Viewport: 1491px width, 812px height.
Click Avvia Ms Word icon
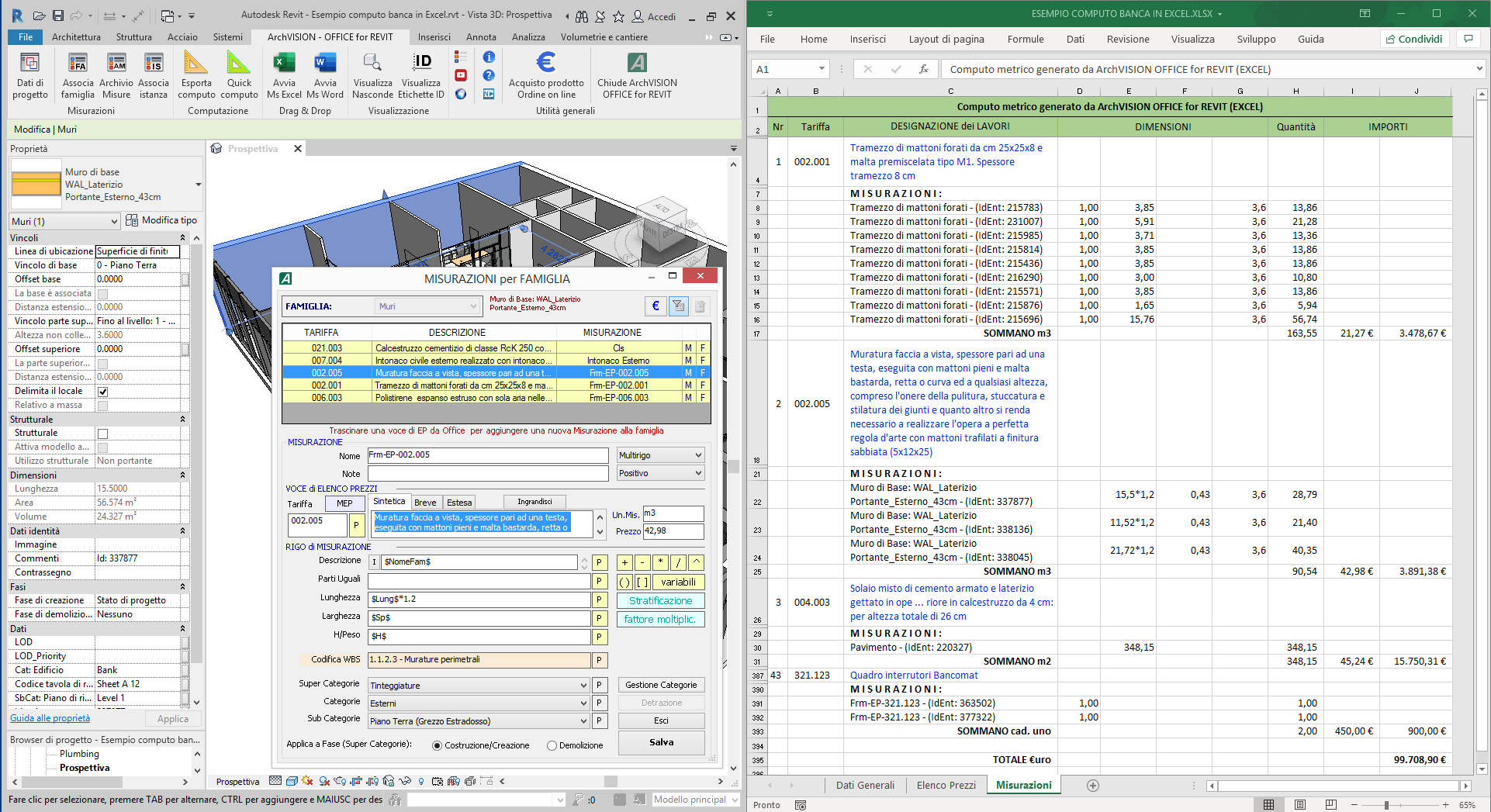(x=325, y=76)
